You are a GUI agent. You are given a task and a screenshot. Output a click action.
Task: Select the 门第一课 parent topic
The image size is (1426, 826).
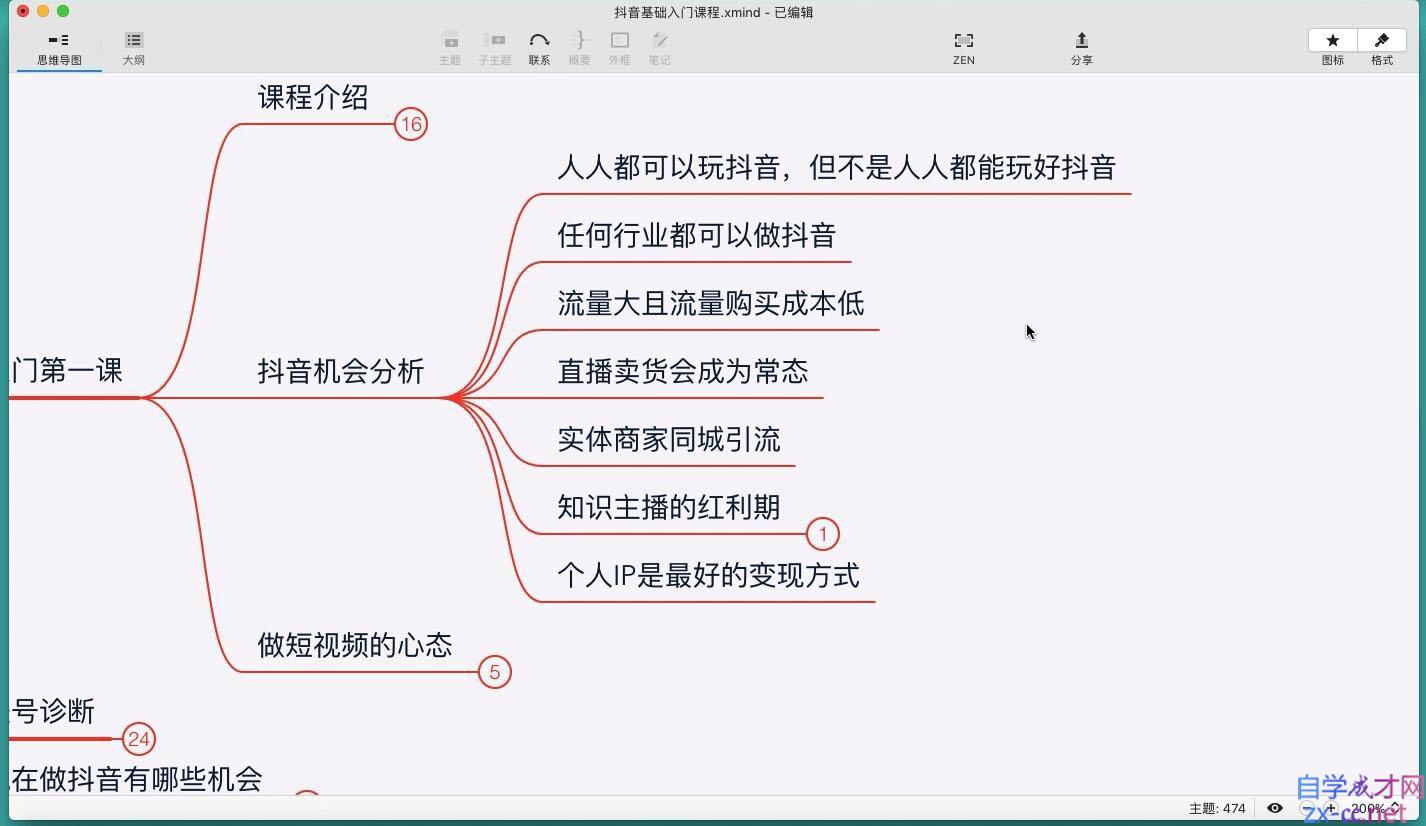(x=66, y=371)
